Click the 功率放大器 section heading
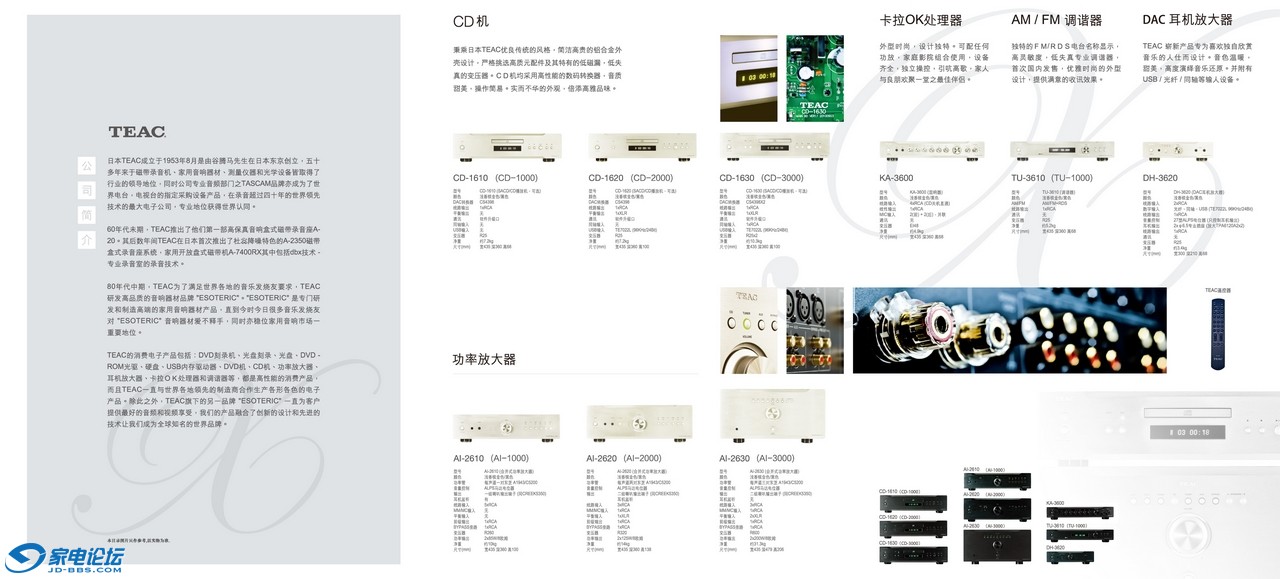1280x579 pixels. point(484,359)
